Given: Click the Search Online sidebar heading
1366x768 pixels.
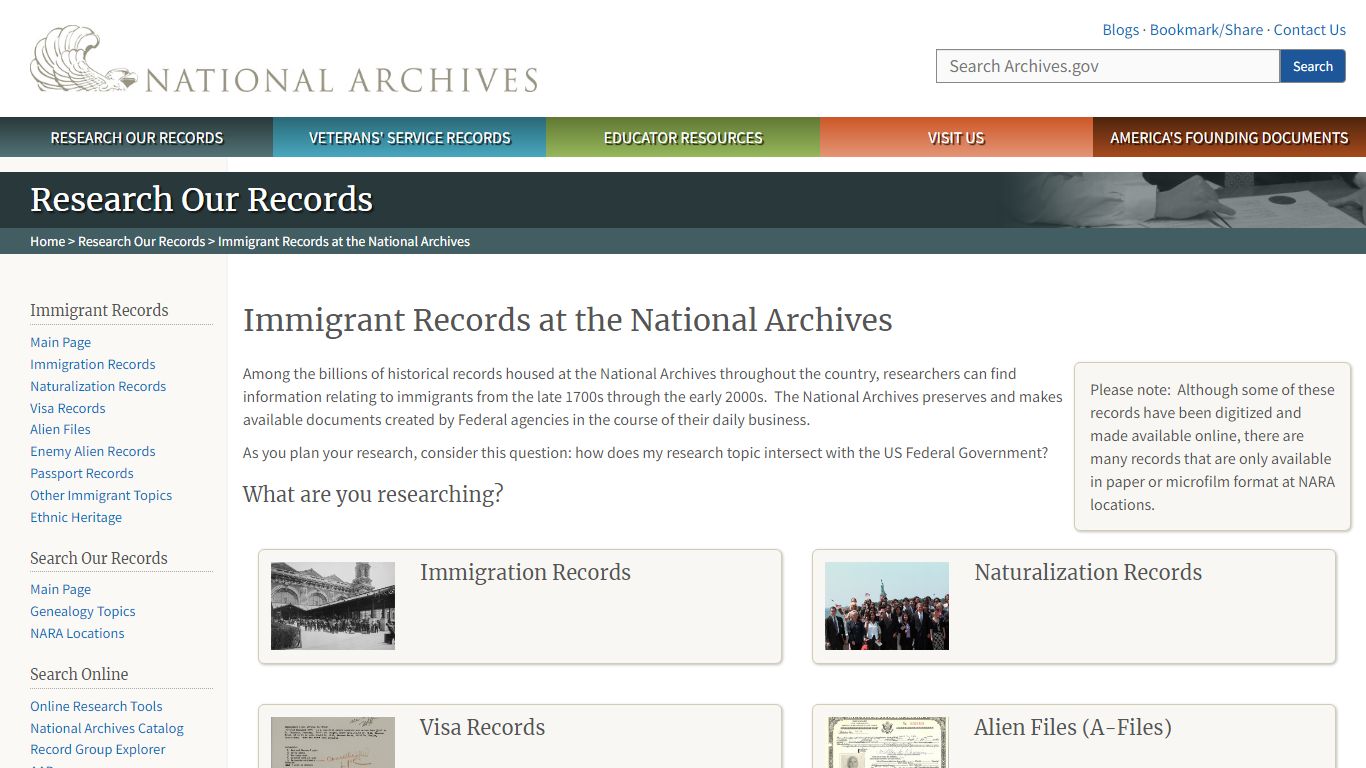Looking at the screenshot, I should coord(79,674).
